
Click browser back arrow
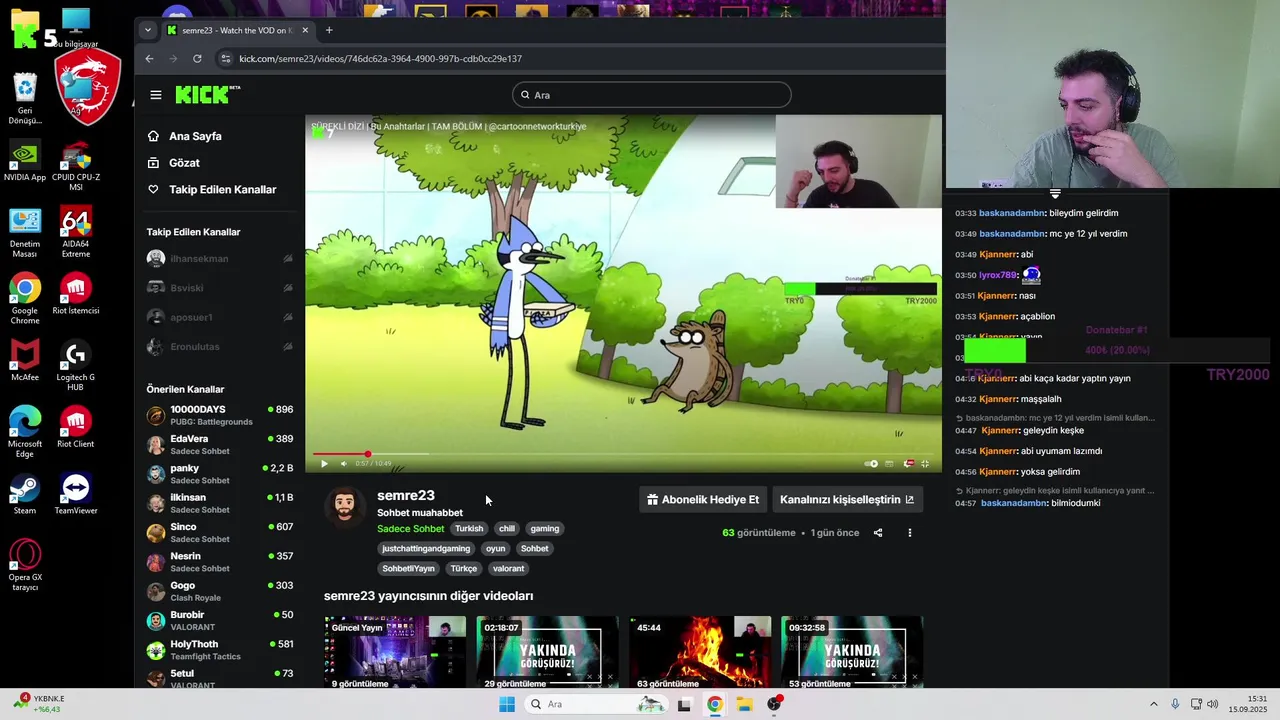pos(150,59)
